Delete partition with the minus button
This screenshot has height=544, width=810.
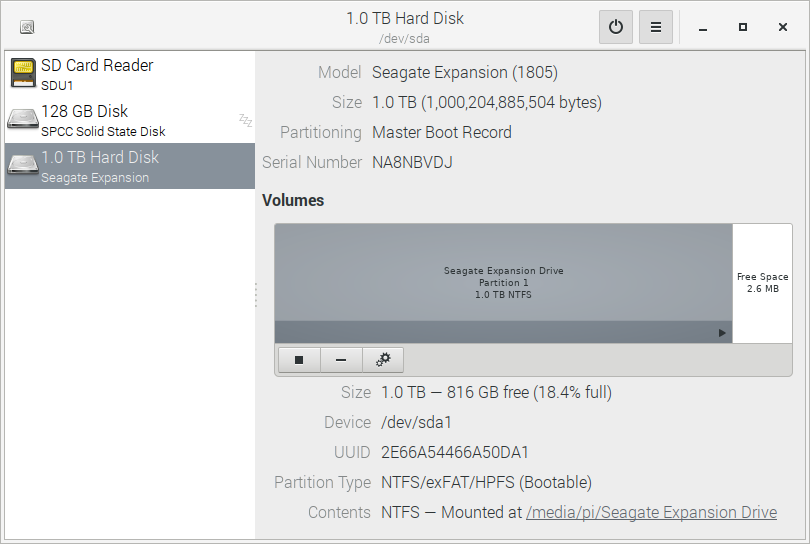[341, 360]
